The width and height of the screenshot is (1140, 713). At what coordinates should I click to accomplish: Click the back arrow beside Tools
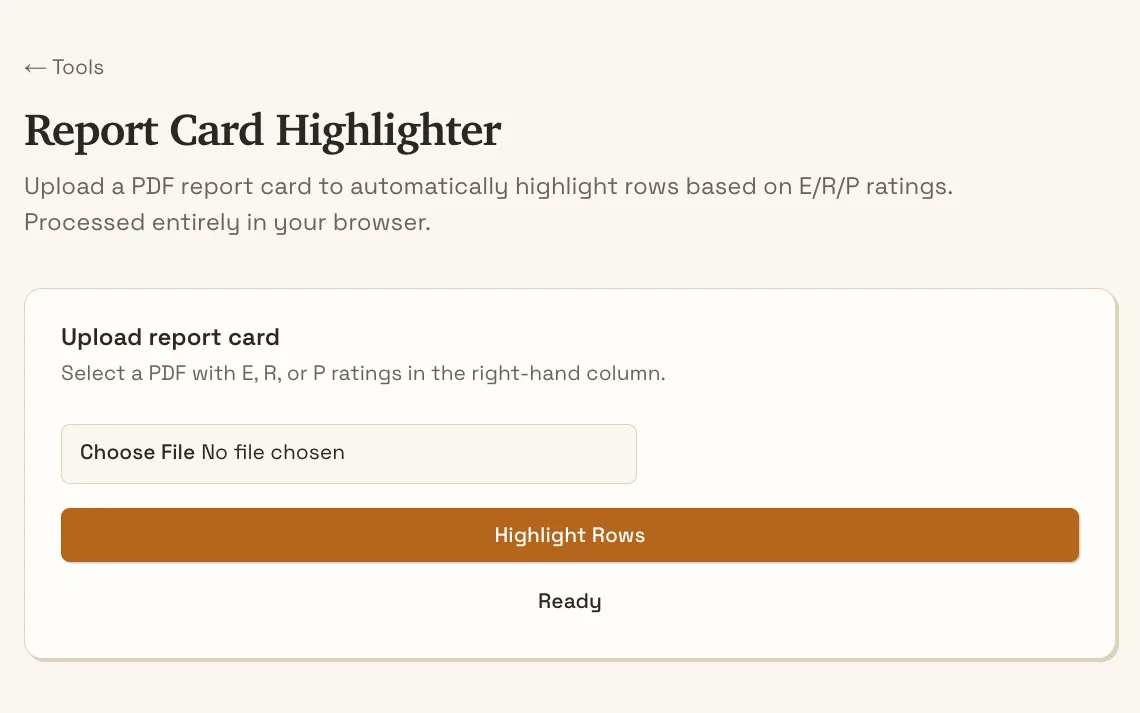pyautogui.click(x=35, y=68)
